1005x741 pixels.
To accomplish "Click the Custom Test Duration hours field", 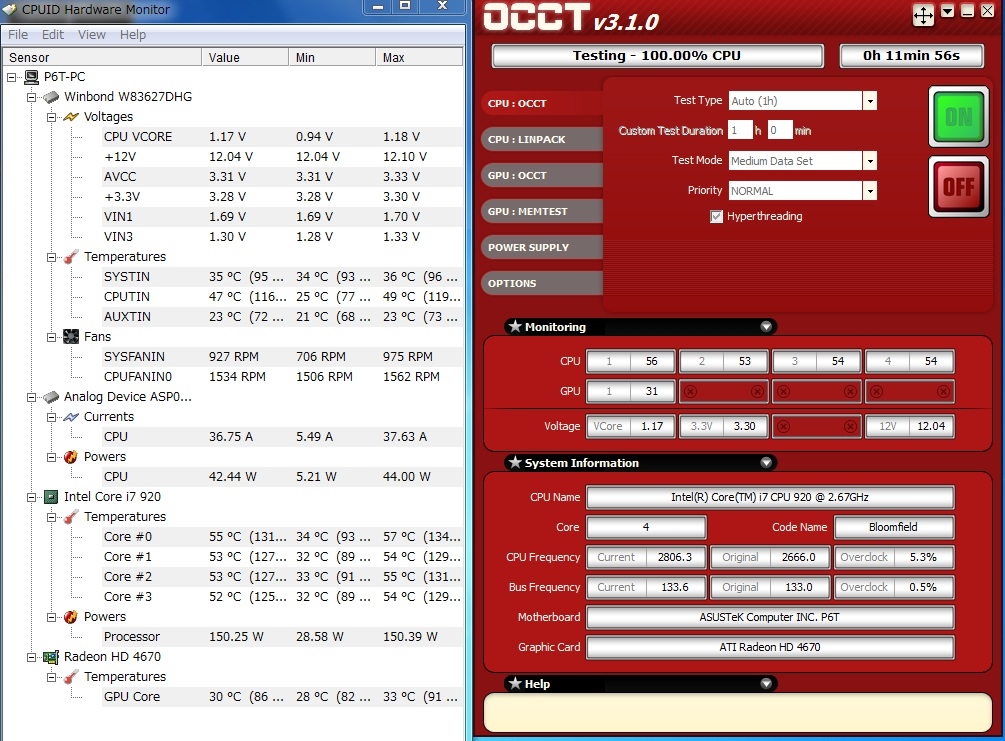I will [740, 131].
